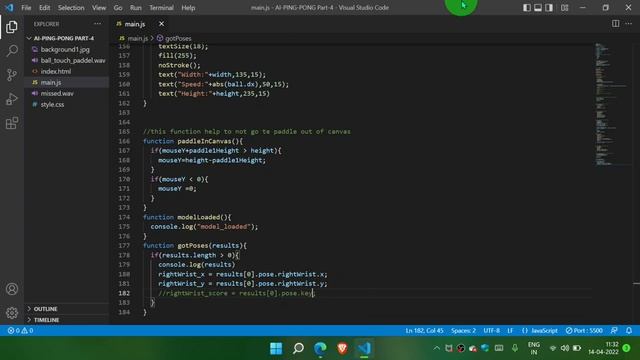Open the Search view in activity bar

(12, 51)
